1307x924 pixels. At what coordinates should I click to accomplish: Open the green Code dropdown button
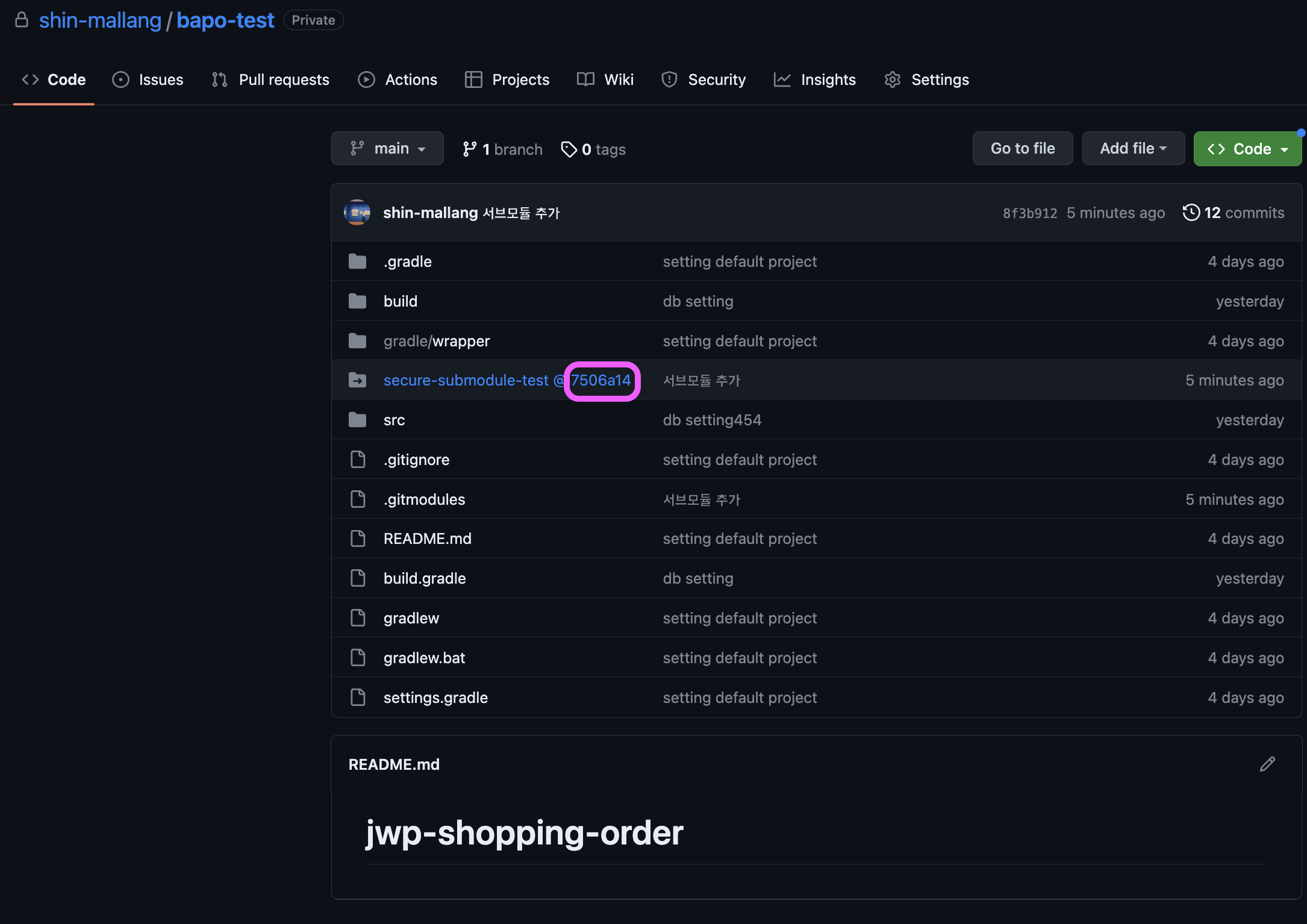1247,149
